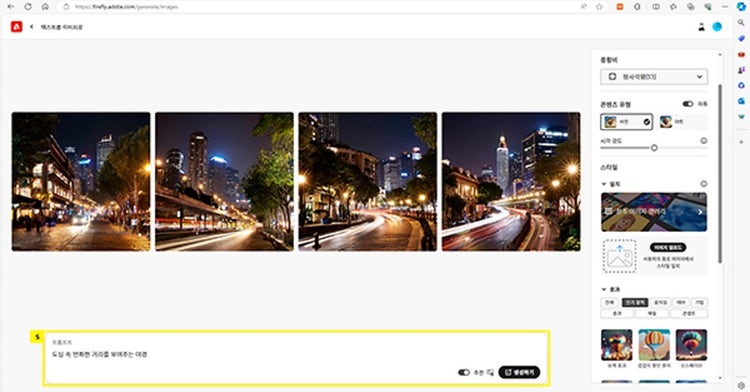Select the middle tab in second effects row

[x=652, y=313]
